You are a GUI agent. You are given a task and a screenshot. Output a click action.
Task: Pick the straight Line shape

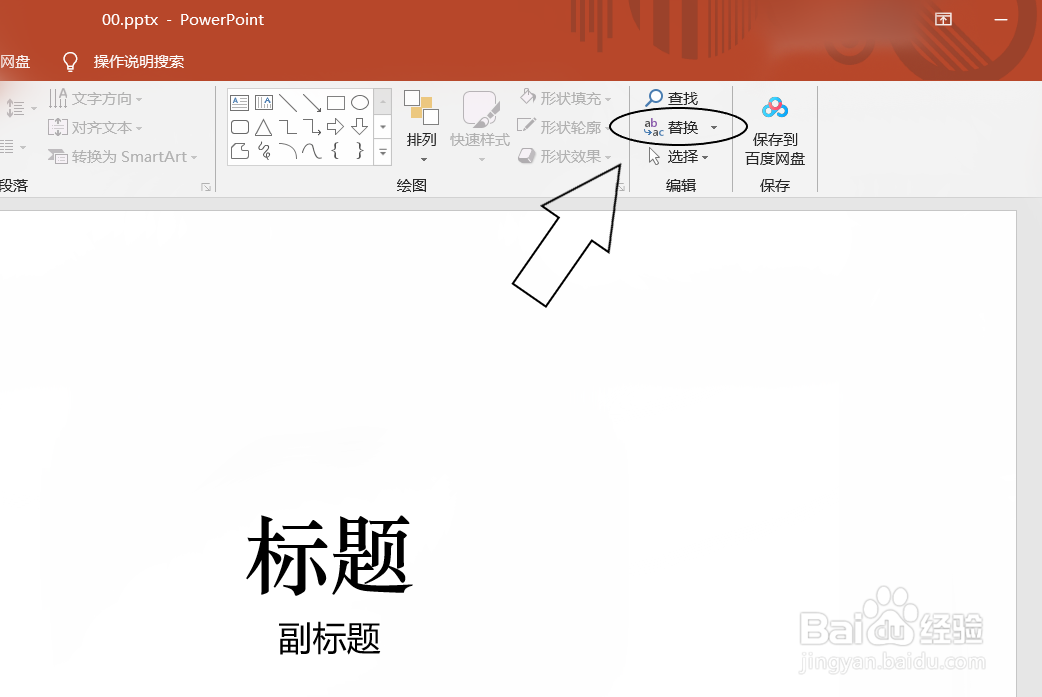(x=288, y=102)
